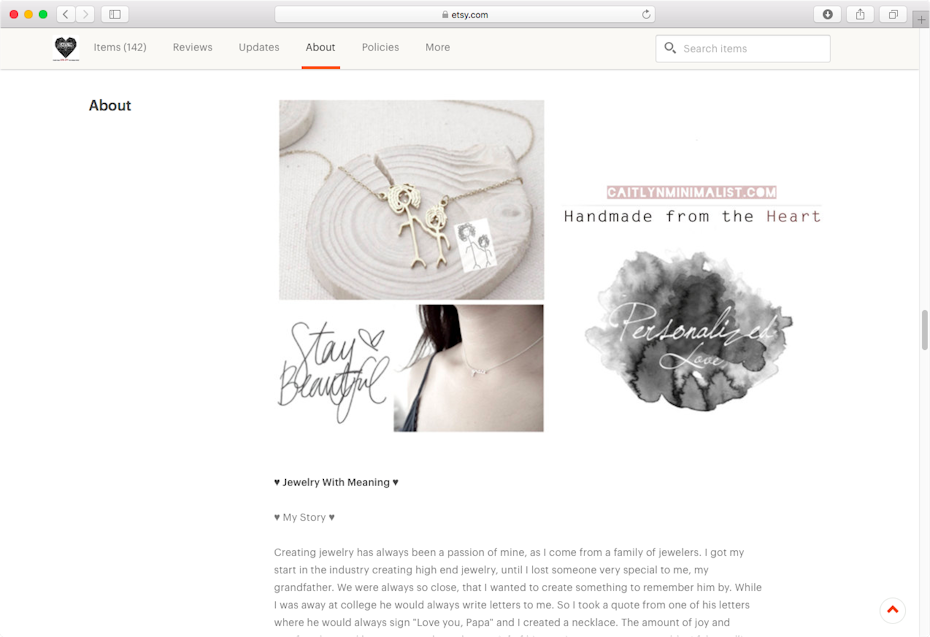The width and height of the screenshot is (930, 637).
Task: Open the Updates tab
Action: 259,47
